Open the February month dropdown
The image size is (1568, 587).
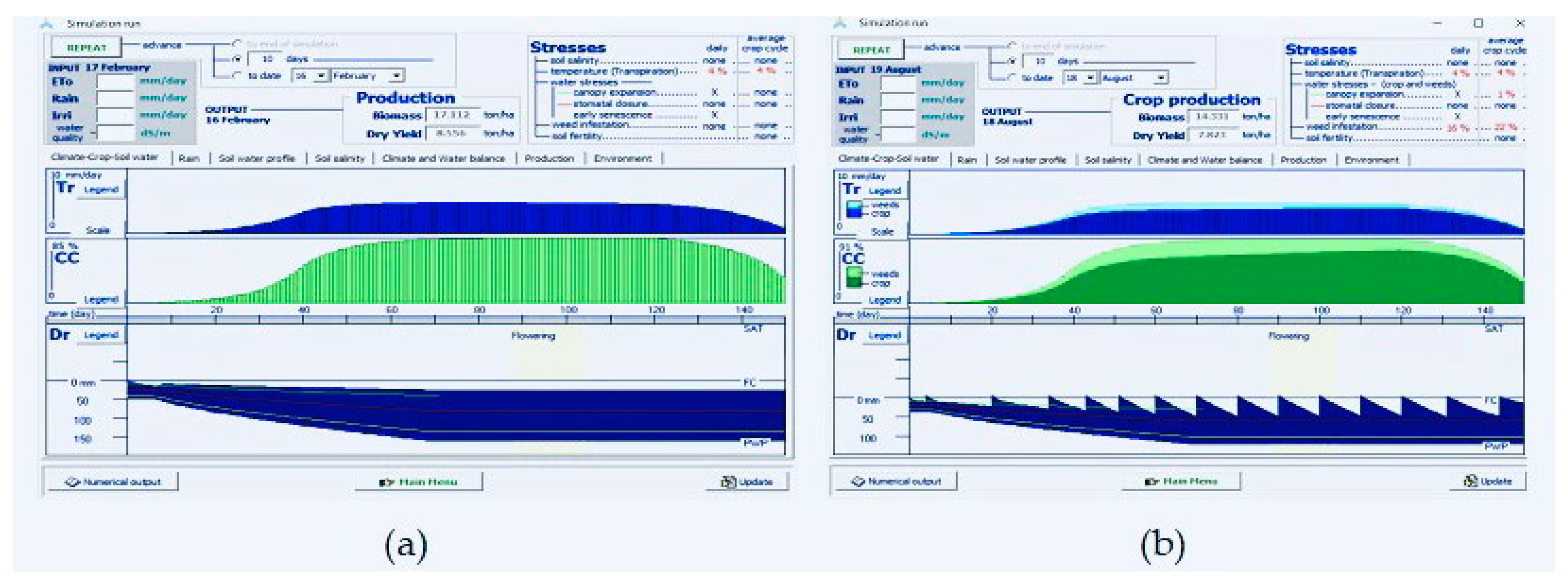(397, 76)
